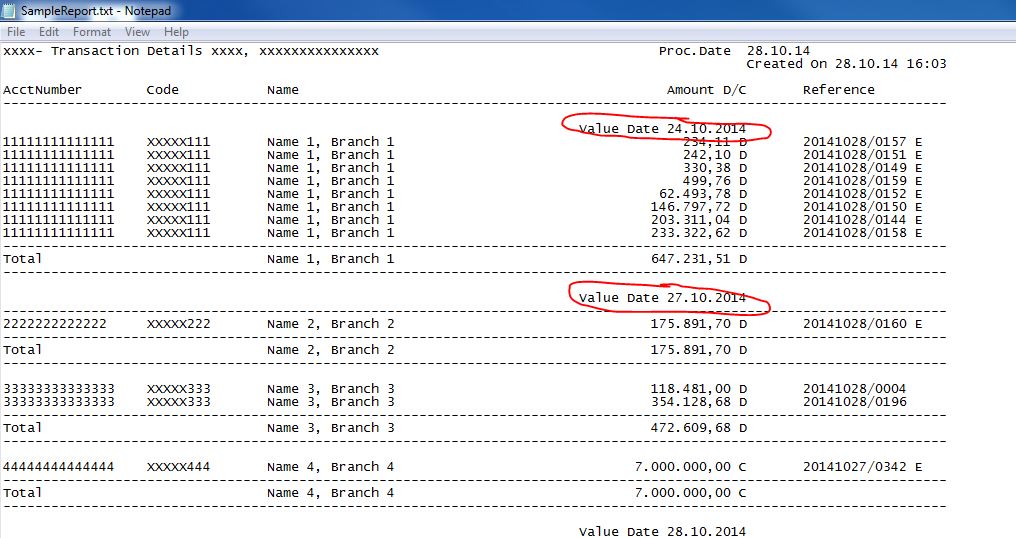The width and height of the screenshot is (1016, 538).
Task: Click total amount 647.231,51 D
Action: coord(699,259)
